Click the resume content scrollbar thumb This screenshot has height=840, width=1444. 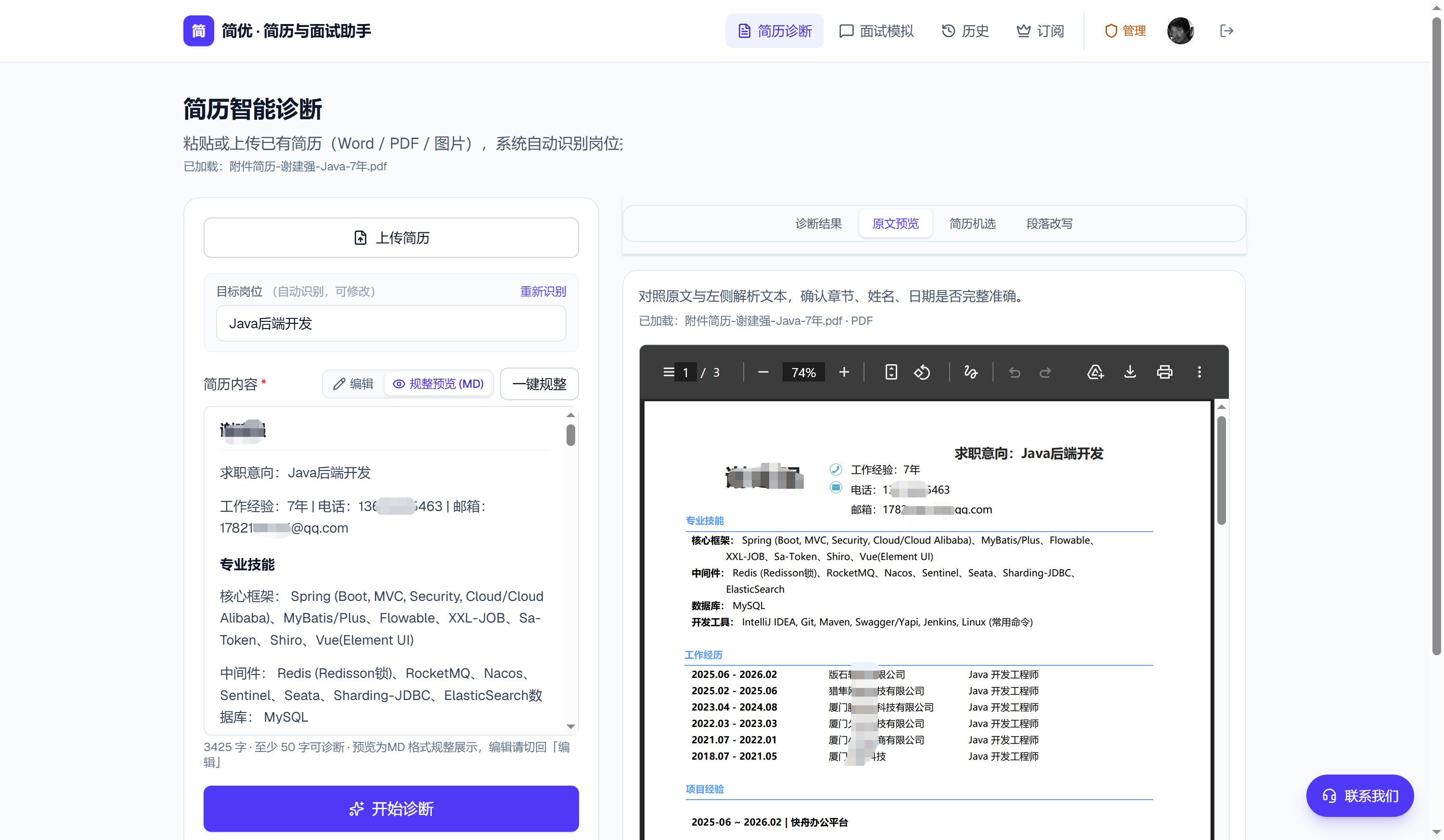pos(570,434)
